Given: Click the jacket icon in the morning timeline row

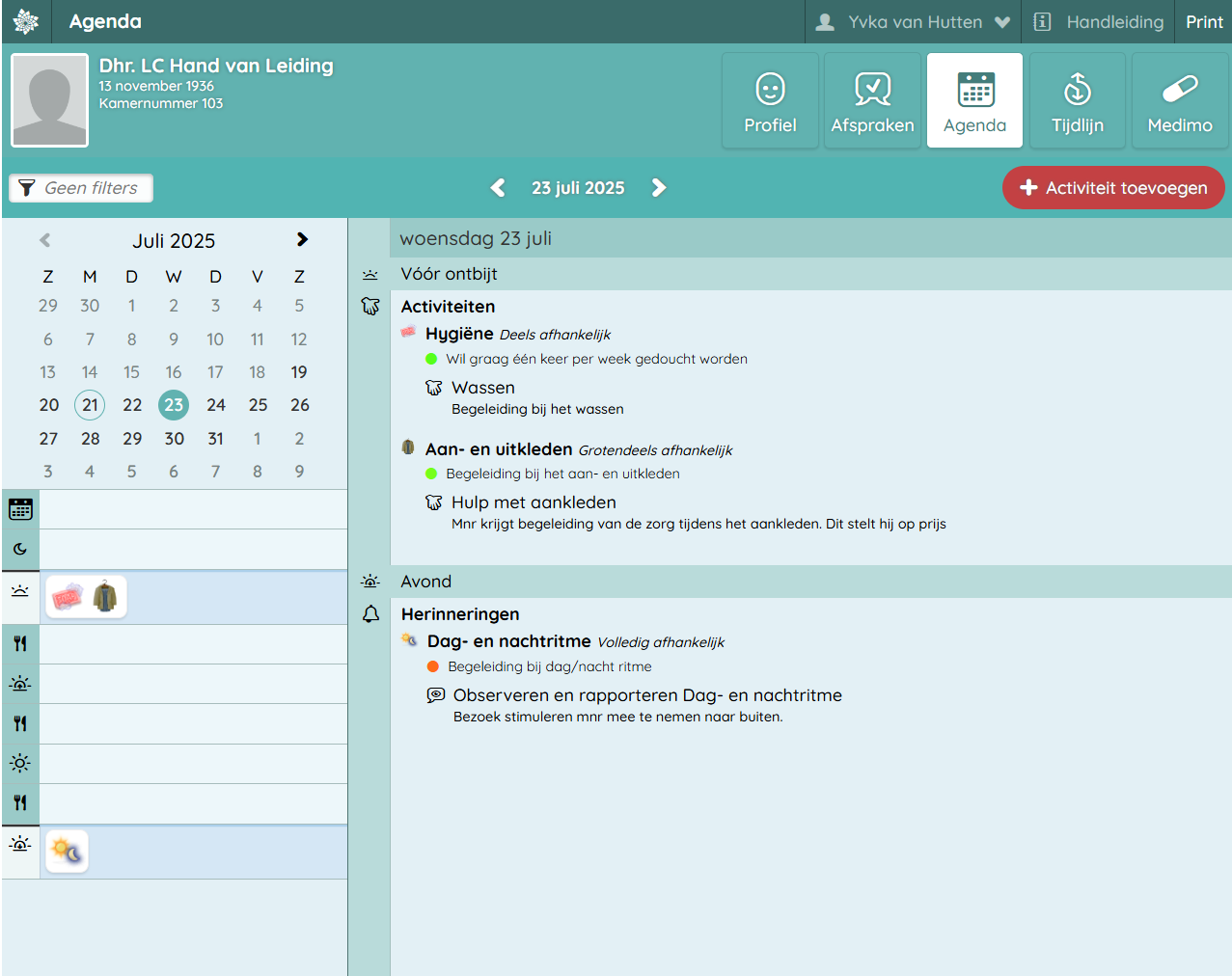Looking at the screenshot, I should point(105,597).
